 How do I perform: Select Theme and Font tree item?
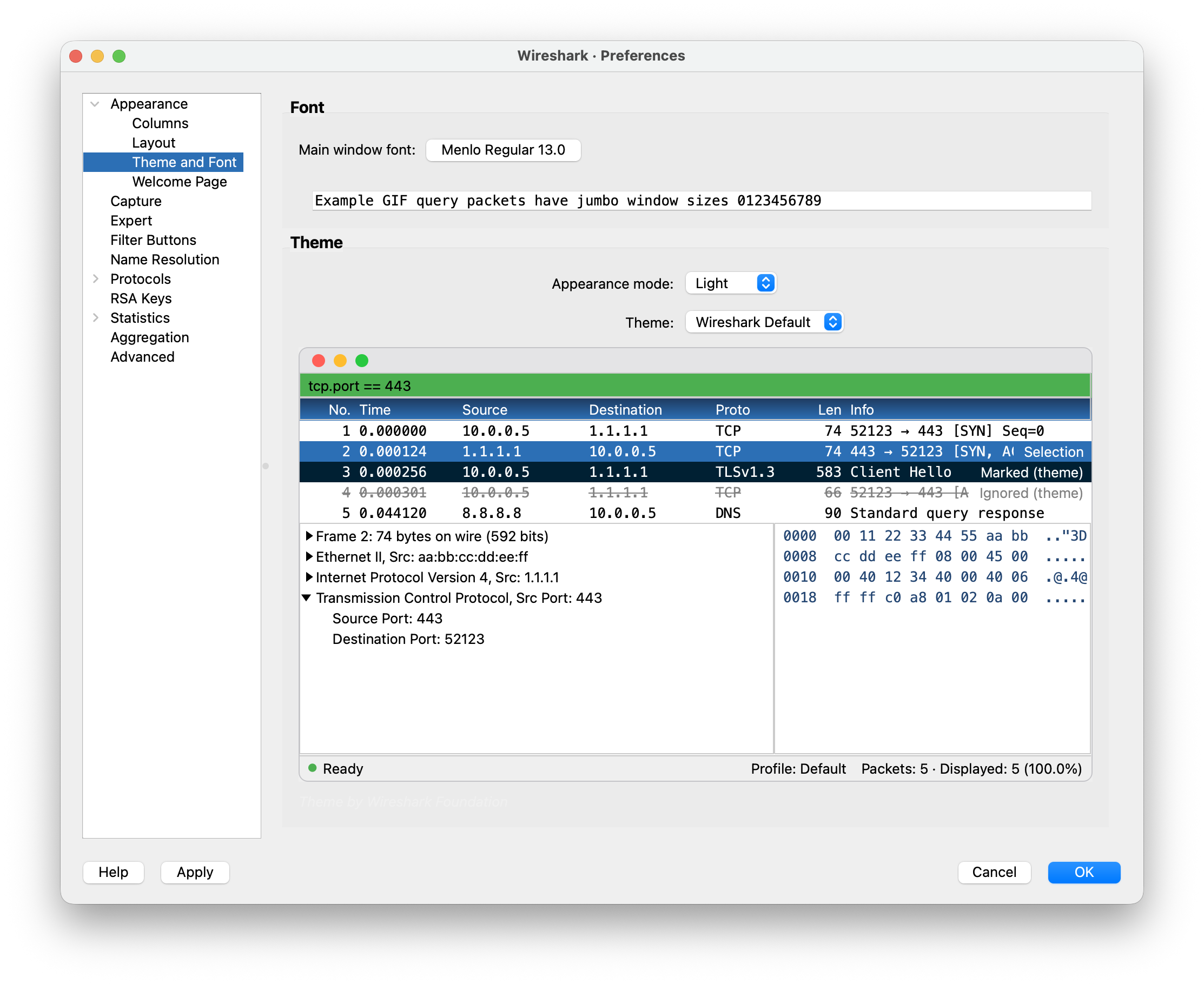coord(163,163)
